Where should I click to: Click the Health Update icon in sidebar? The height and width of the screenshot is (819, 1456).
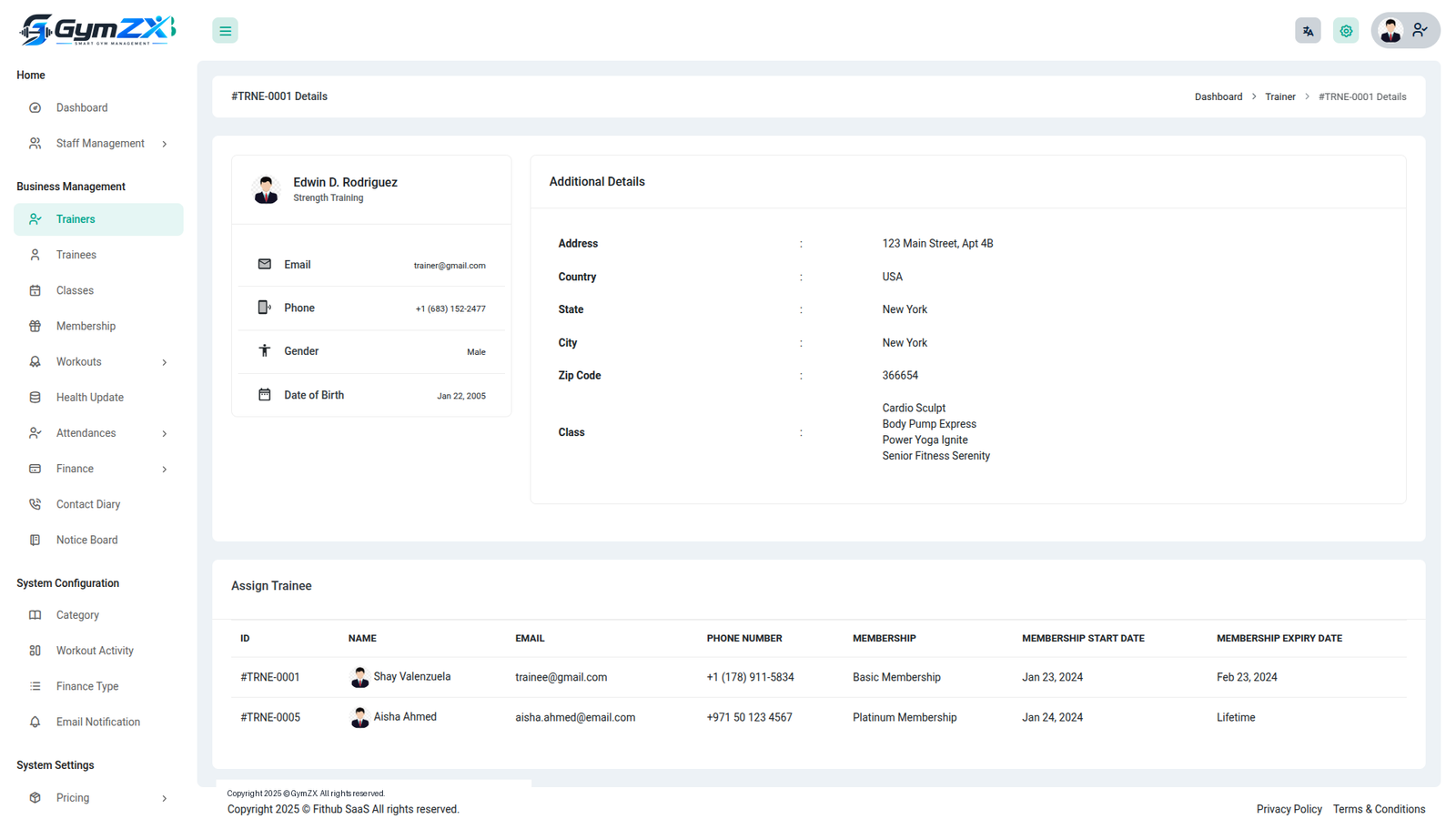click(35, 398)
